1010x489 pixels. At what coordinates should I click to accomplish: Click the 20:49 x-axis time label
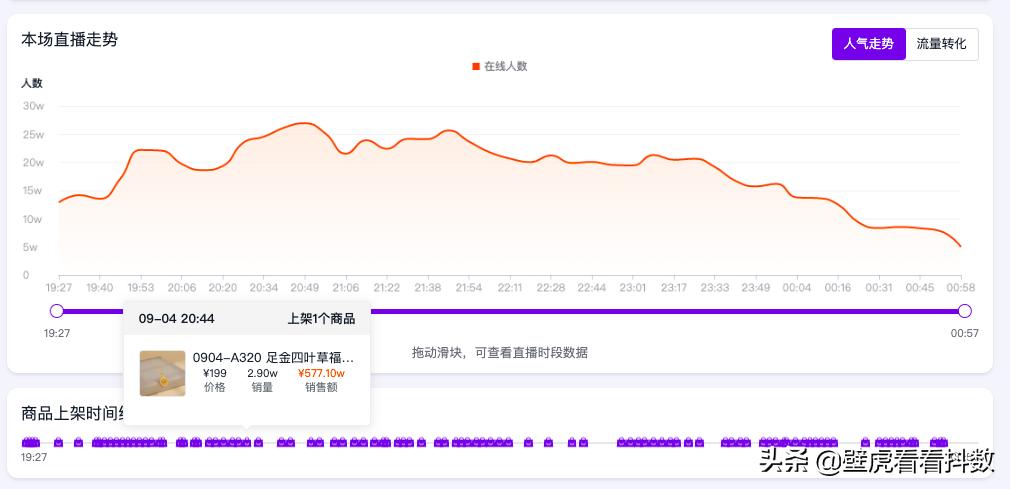point(304,288)
